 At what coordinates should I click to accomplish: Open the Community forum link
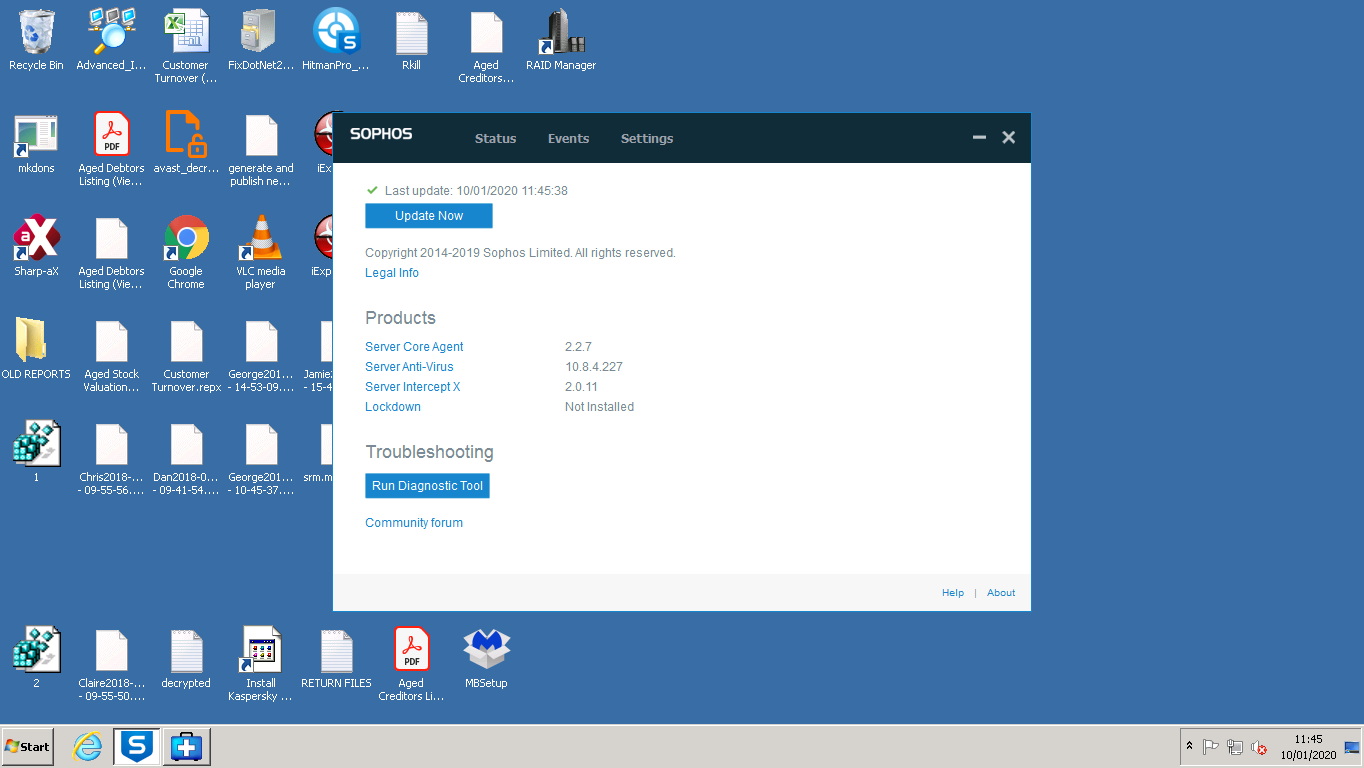[414, 523]
